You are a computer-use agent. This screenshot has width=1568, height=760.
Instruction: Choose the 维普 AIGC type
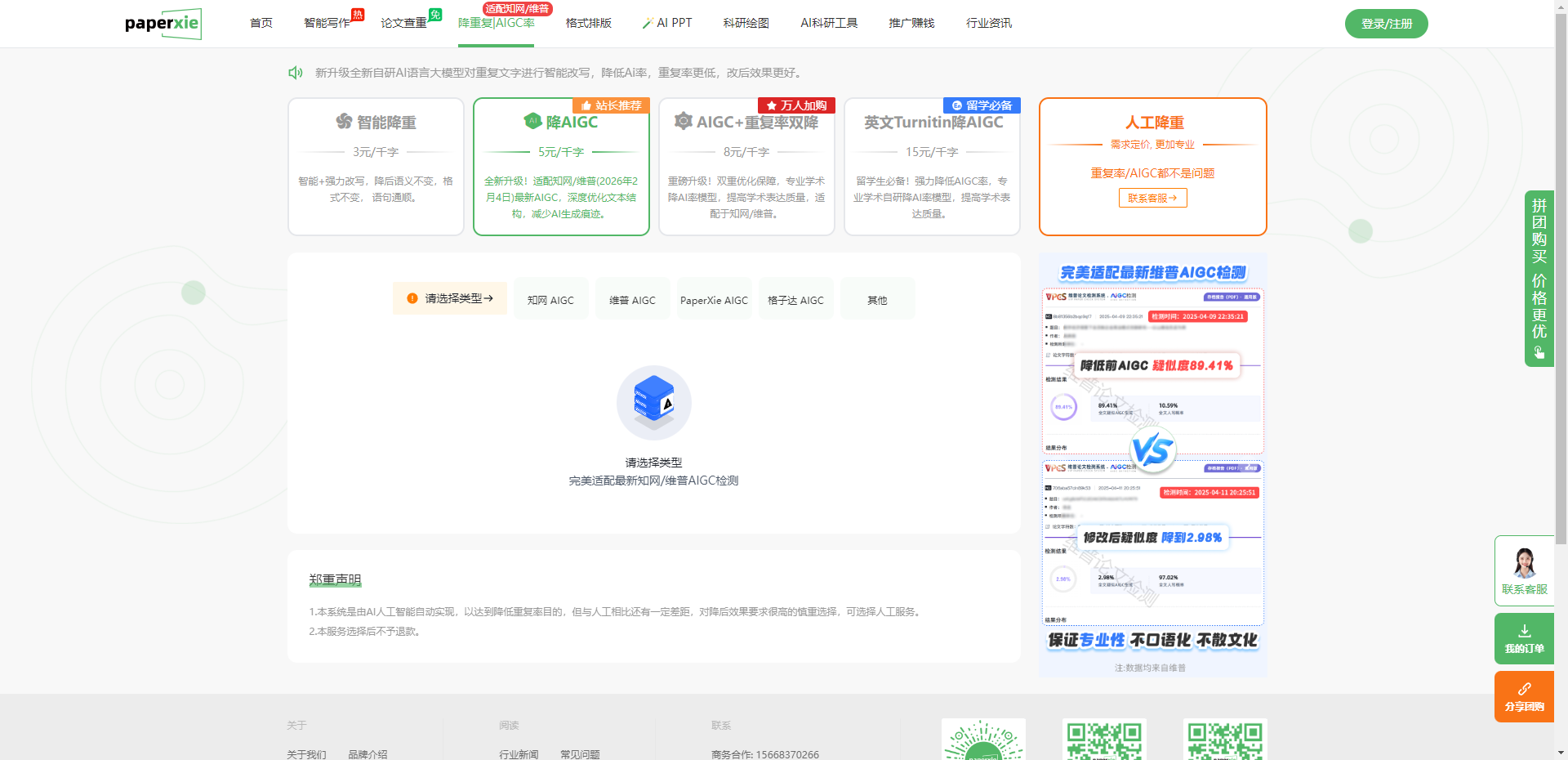click(x=632, y=300)
